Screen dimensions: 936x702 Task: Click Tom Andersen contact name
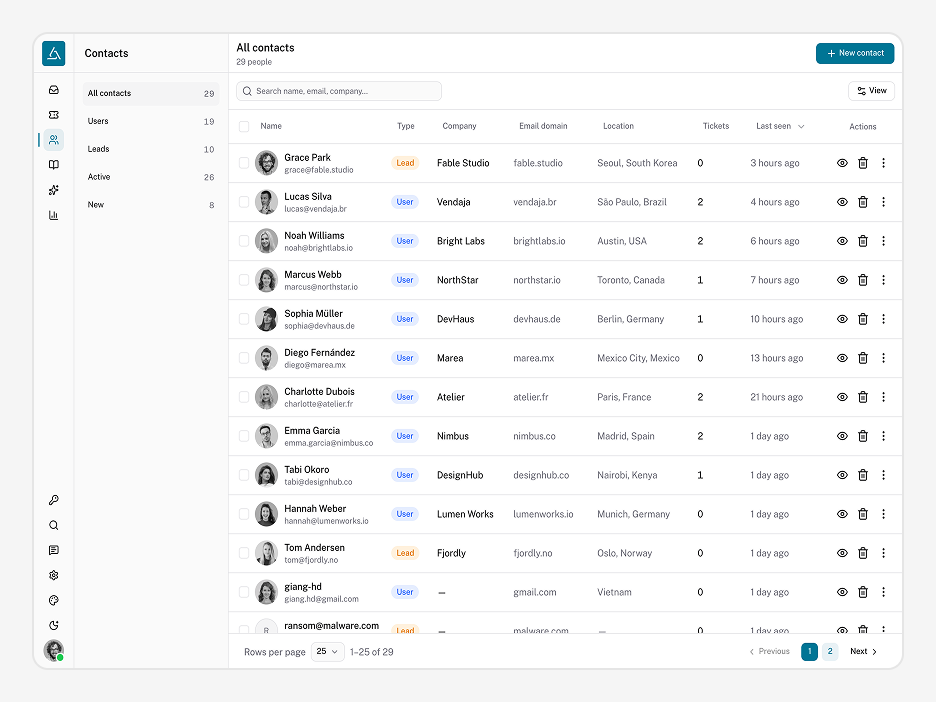click(x=314, y=547)
